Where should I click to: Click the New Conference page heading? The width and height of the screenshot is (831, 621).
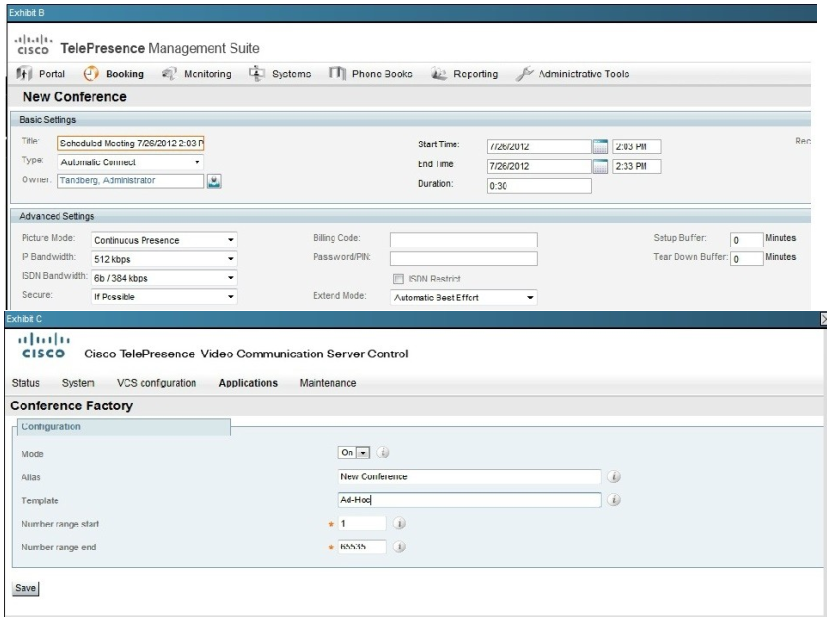75,97
